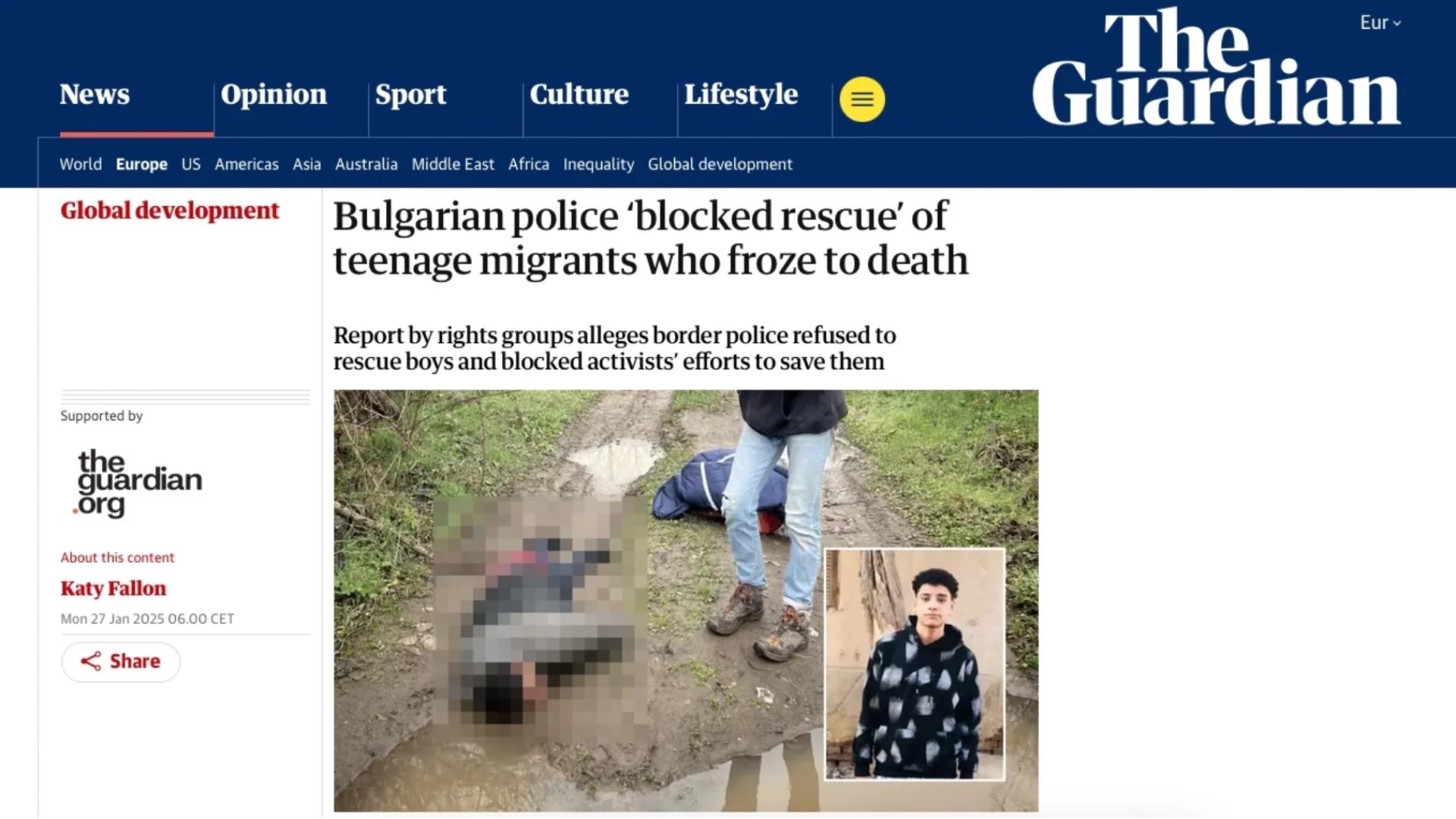1456x819 pixels.
Task: Open the Inequality subsection link
Action: point(598,165)
